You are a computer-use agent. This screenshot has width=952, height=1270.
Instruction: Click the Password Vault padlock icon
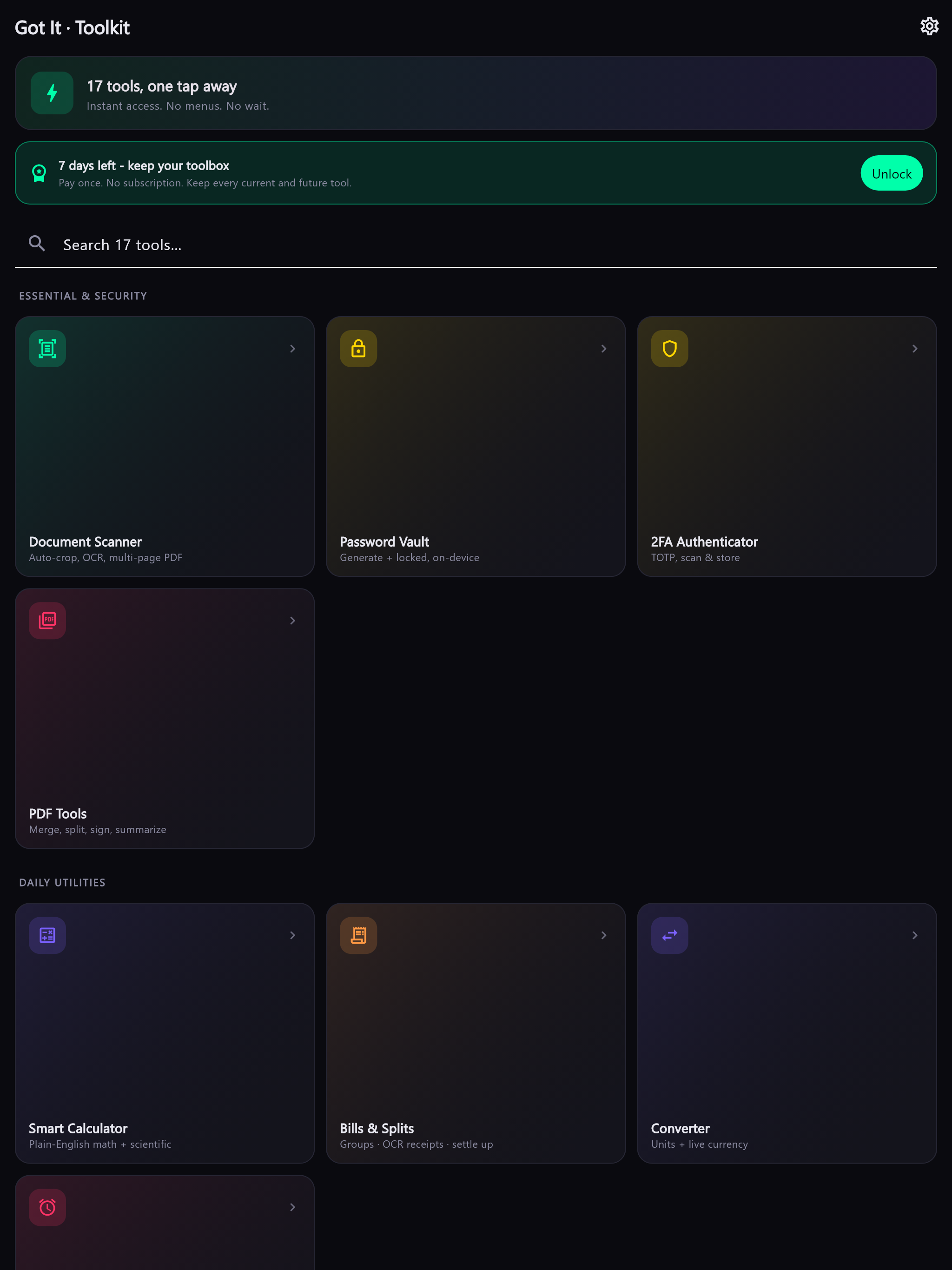(x=358, y=349)
